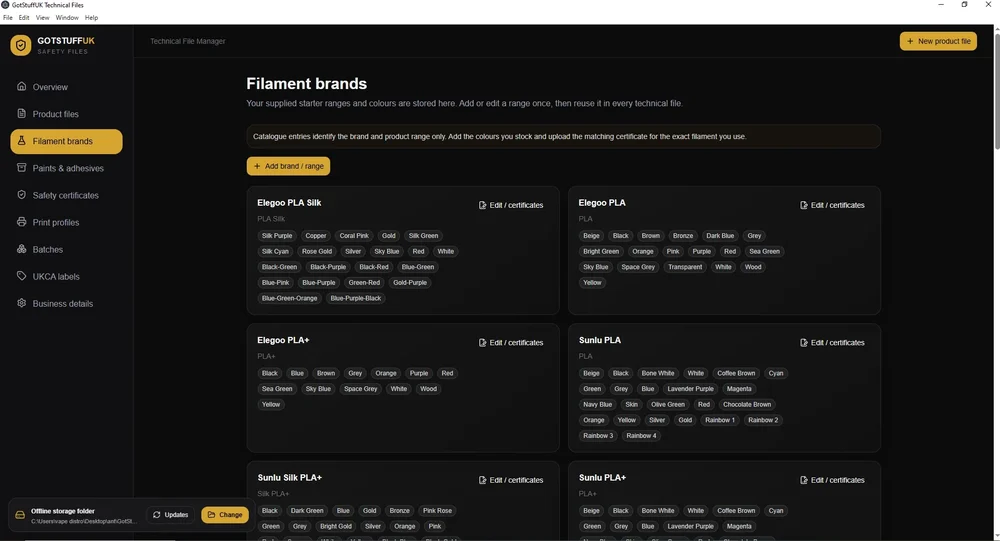The image size is (1000, 541).
Task: Select the Safety certificates shield icon
Action: (x=22, y=195)
